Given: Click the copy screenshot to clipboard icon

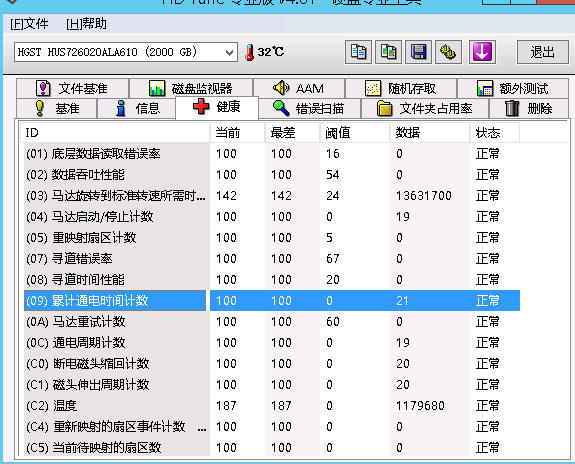Looking at the screenshot, I should tap(388, 52).
